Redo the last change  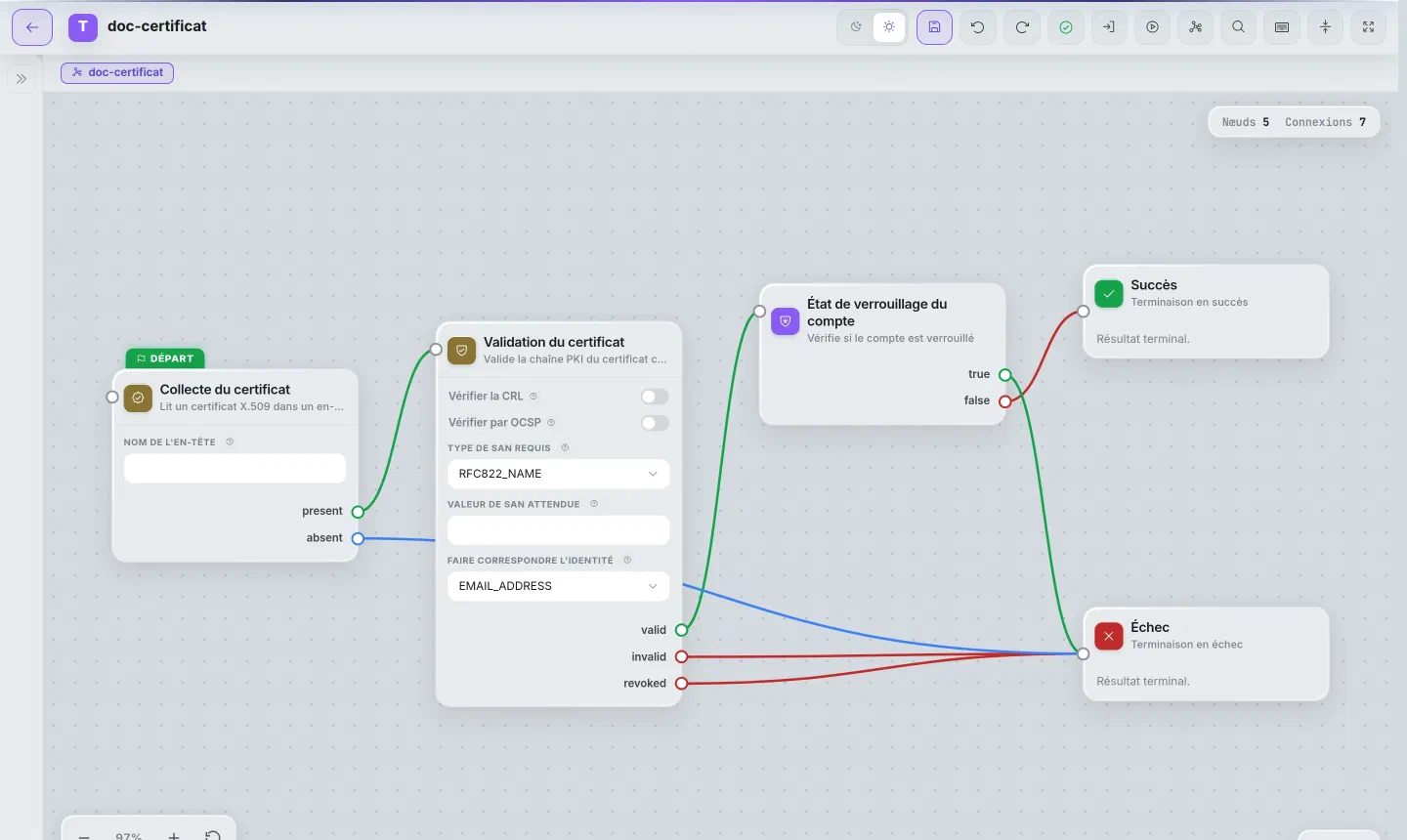click(1022, 26)
